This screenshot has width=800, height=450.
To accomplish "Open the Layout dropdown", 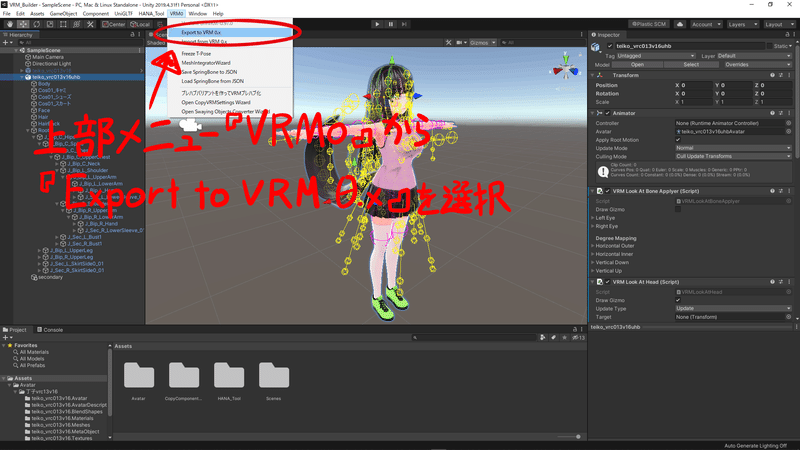I will (779, 24).
